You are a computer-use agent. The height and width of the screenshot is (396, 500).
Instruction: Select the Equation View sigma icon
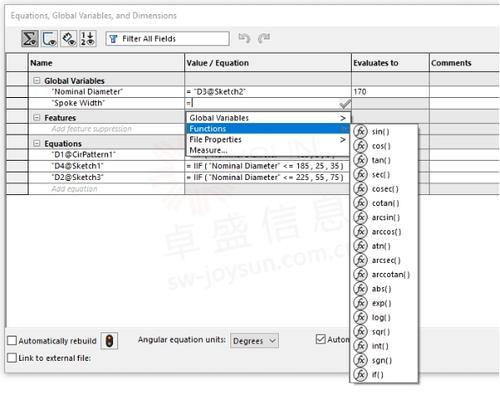[30, 39]
